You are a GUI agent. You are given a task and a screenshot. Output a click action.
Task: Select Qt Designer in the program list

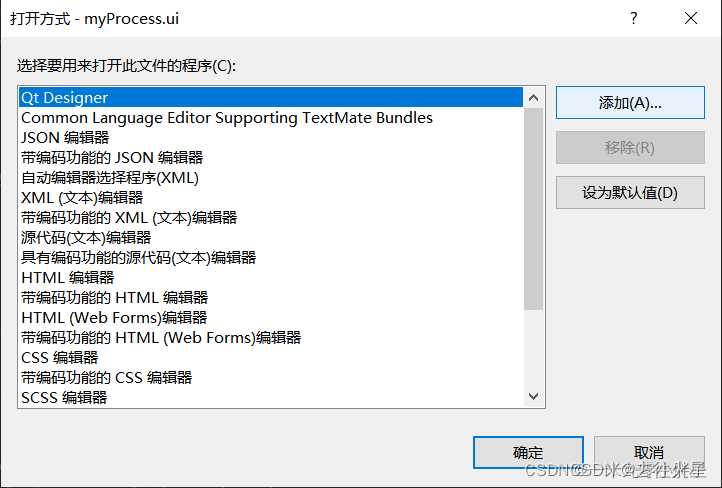click(271, 98)
